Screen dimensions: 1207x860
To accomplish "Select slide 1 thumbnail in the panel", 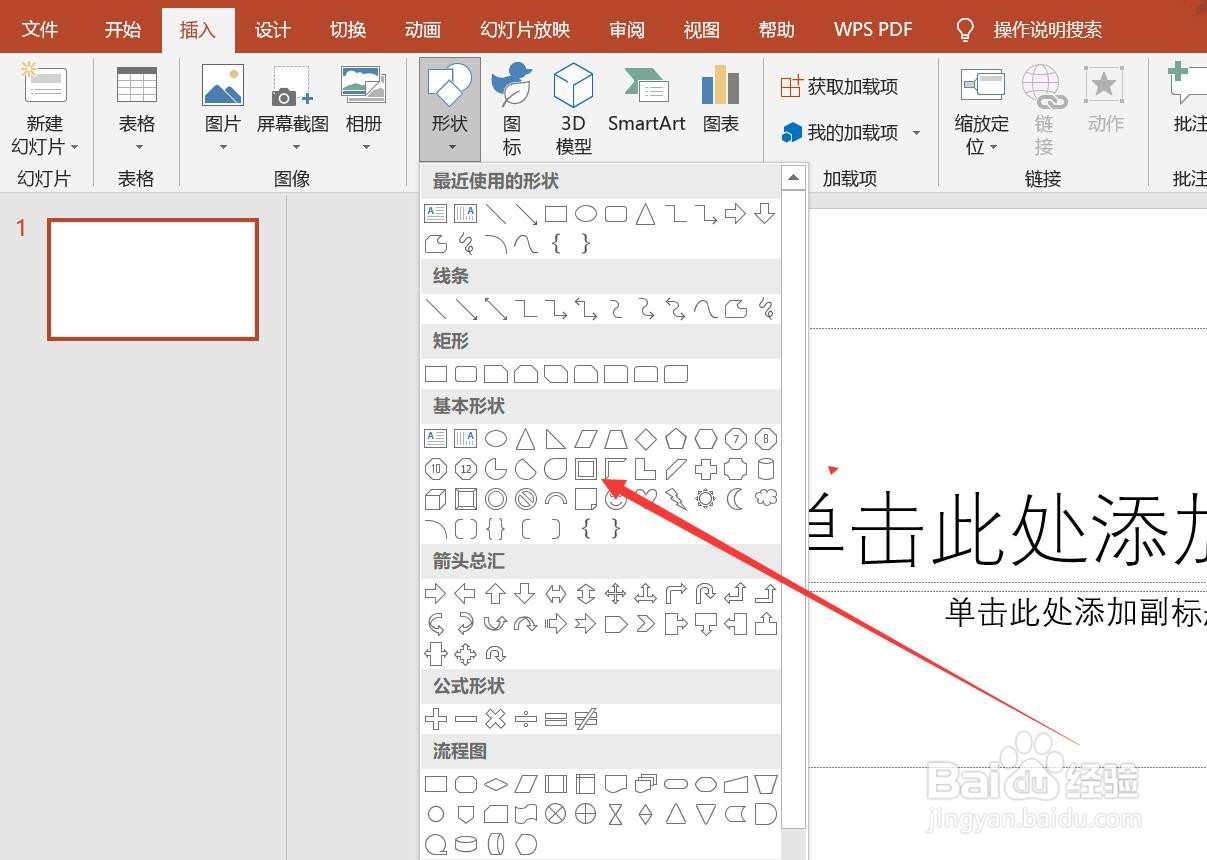I will (x=152, y=278).
